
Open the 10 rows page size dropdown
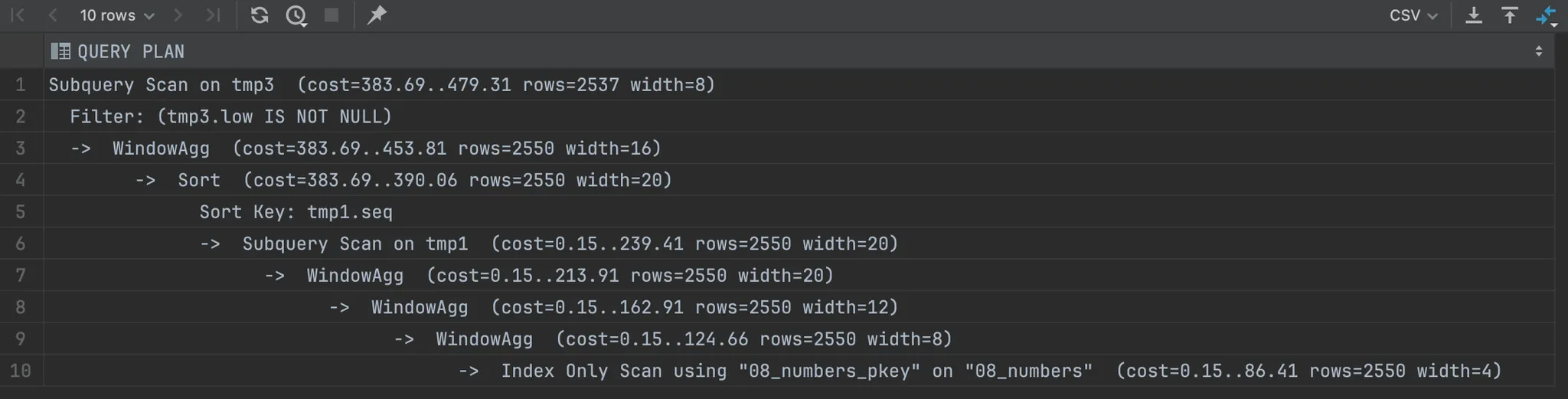116,15
